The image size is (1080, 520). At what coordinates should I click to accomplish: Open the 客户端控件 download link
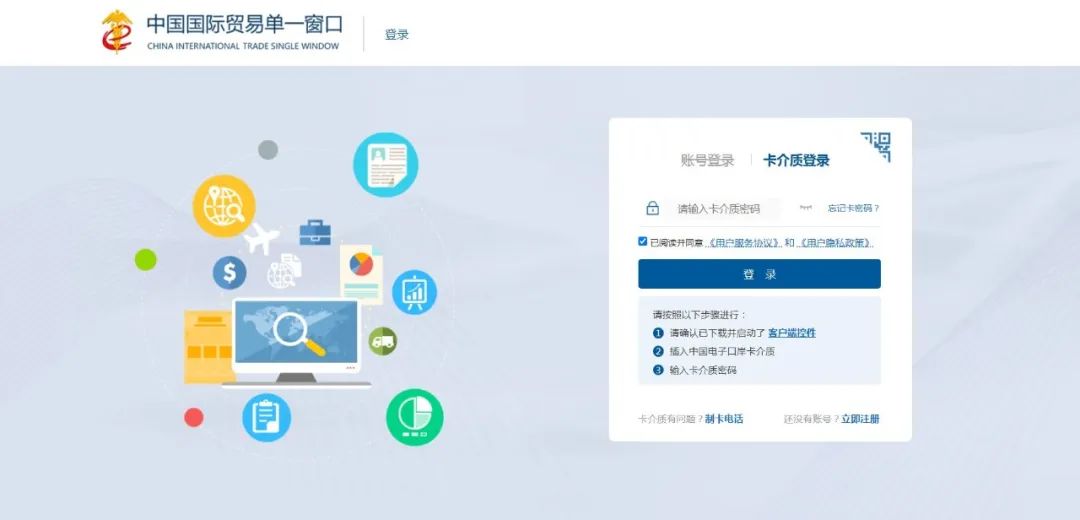coord(791,332)
